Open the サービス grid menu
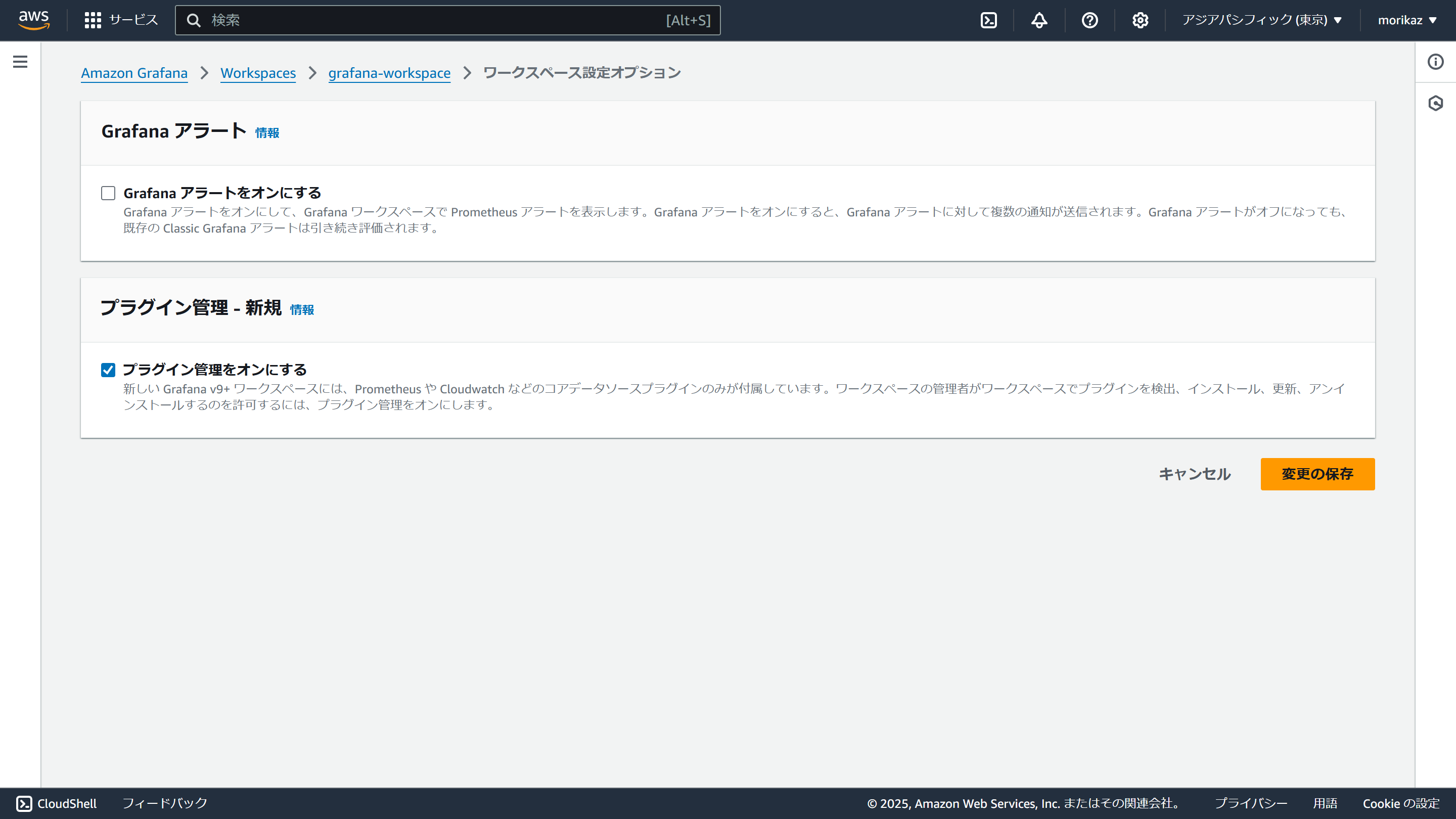1456x819 pixels. 121,20
